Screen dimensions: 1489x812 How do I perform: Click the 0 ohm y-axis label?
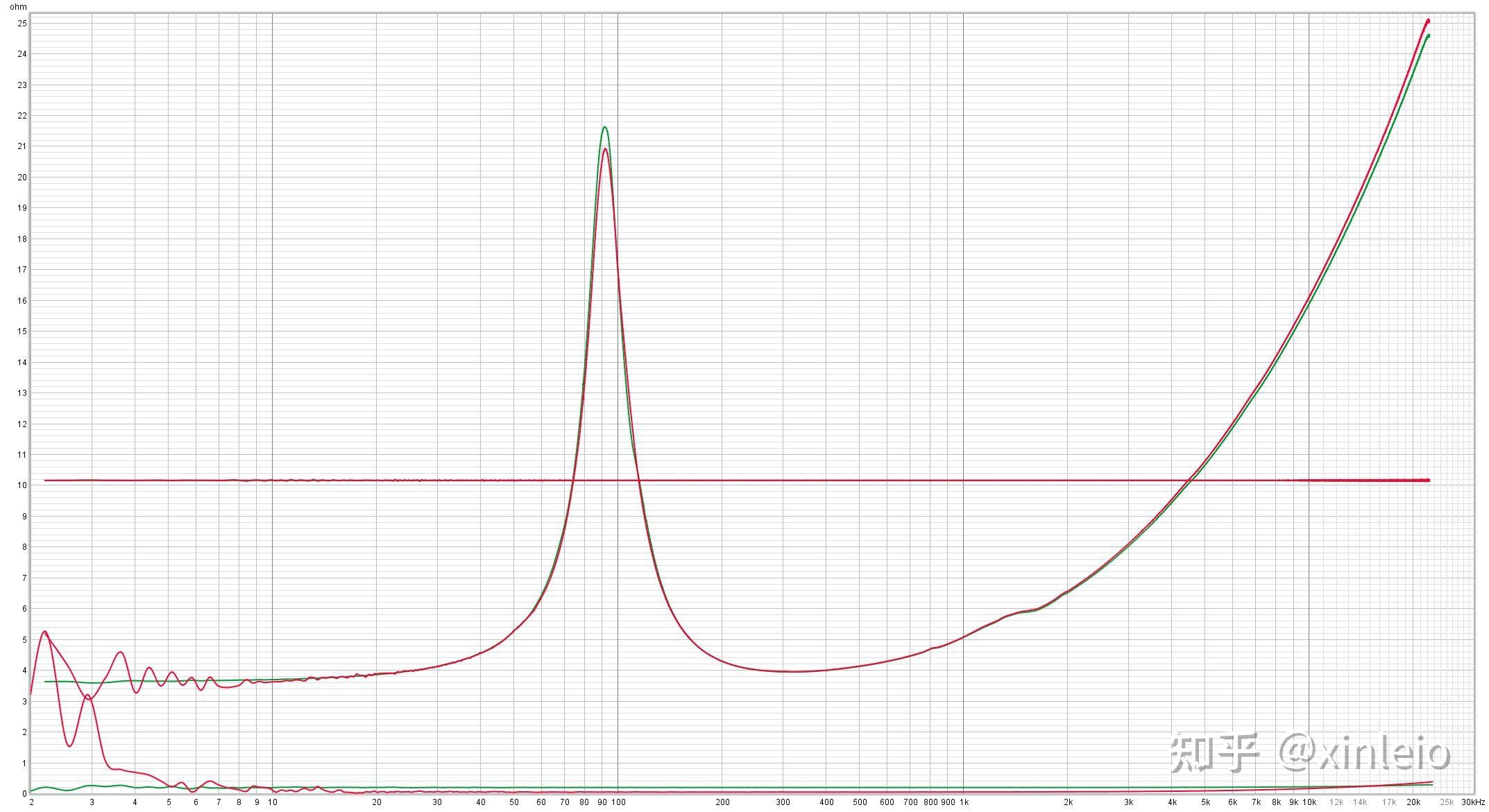point(25,794)
